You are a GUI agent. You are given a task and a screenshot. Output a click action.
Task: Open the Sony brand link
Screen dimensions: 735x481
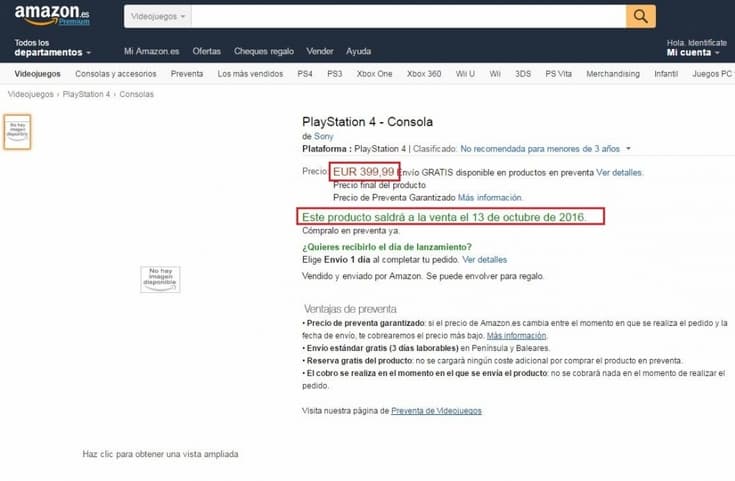(x=323, y=136)
